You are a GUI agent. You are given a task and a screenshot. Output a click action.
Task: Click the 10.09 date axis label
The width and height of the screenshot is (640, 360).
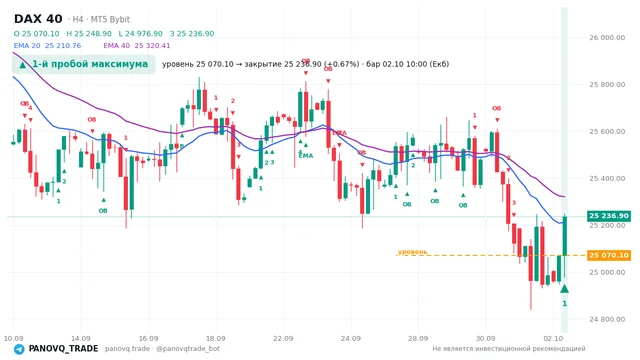point(13,338)
